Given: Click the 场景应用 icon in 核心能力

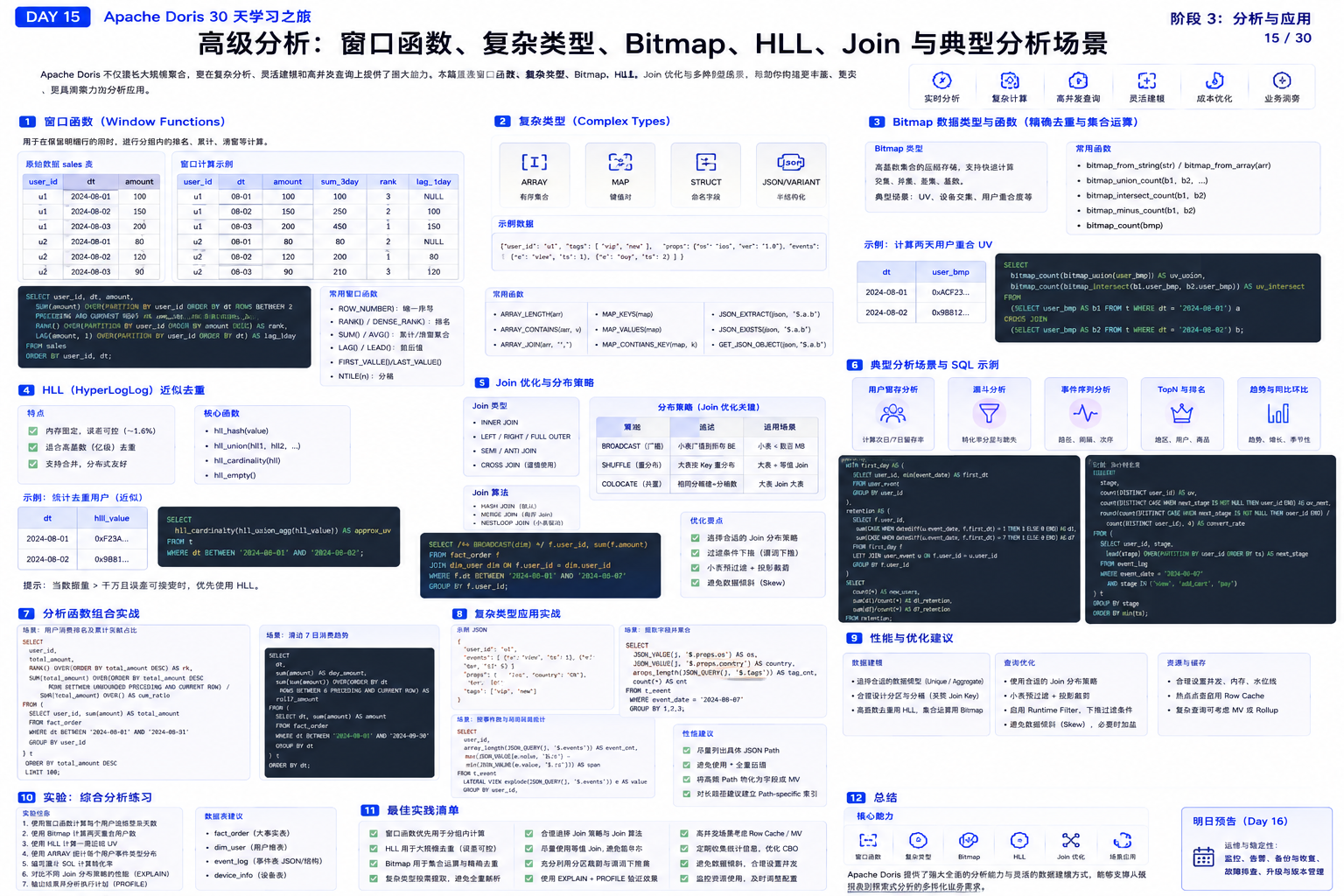Looking at the screenshot, I should (x=1123, y=841).
